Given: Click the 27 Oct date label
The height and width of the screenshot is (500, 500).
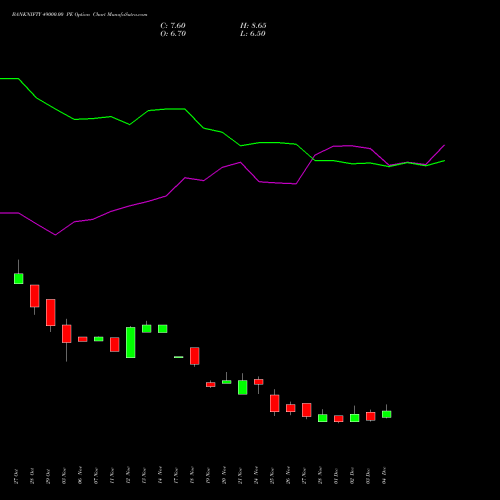Looking at the screenshot, I should click(17, 476).
